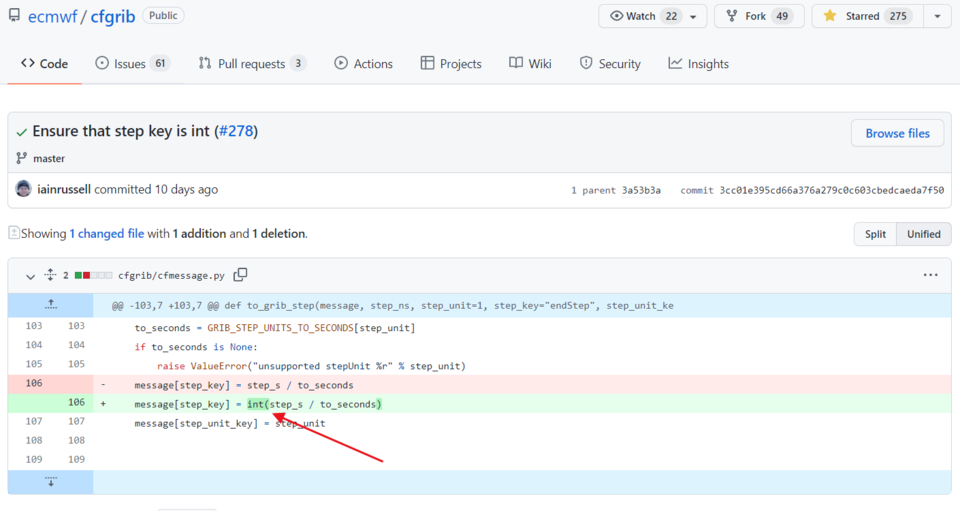The image size is (960, 511).
Task: Open iainrussell's avatar profile
Action: tap(23, 189)
